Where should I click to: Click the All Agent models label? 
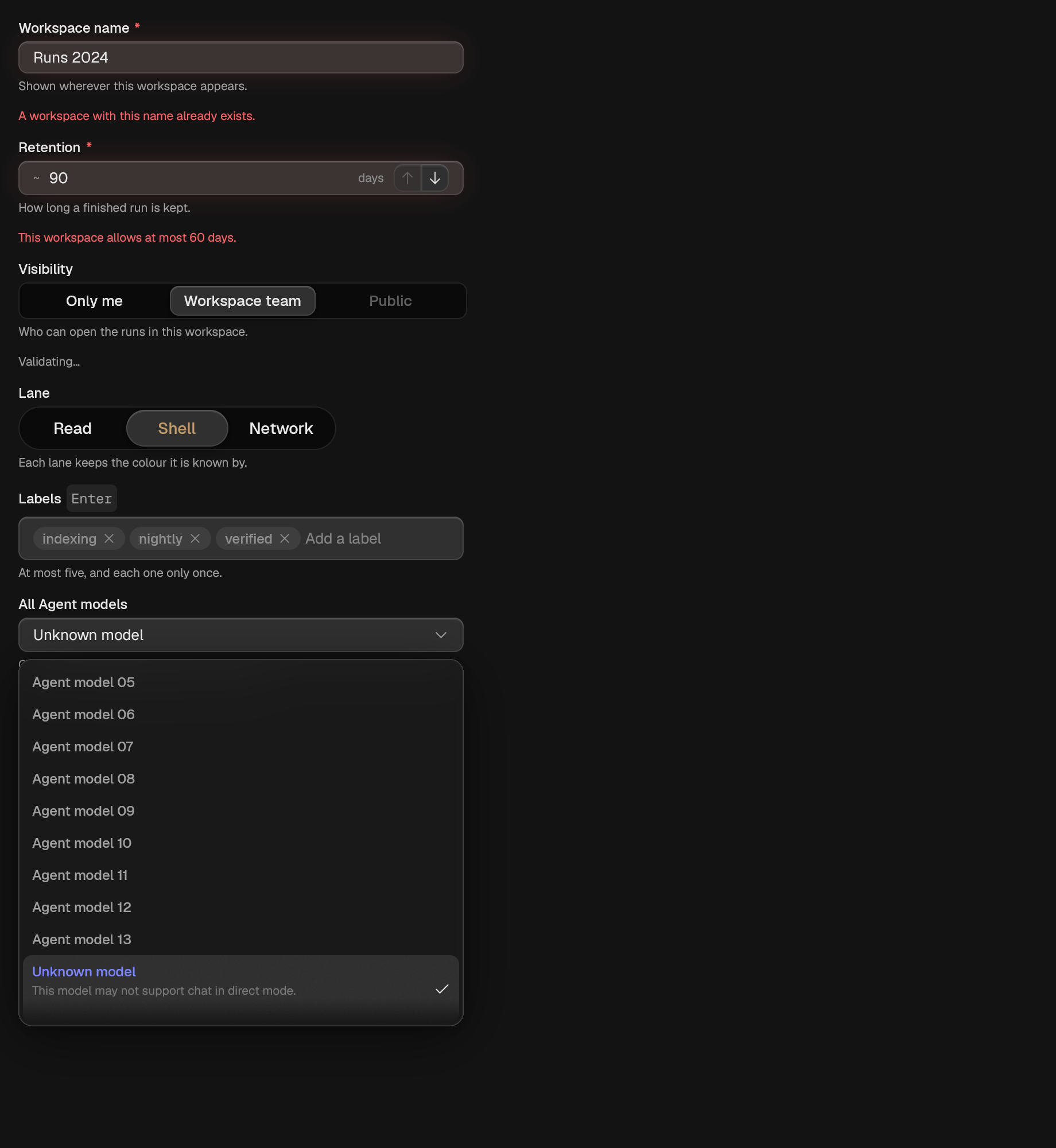point(73,604)
